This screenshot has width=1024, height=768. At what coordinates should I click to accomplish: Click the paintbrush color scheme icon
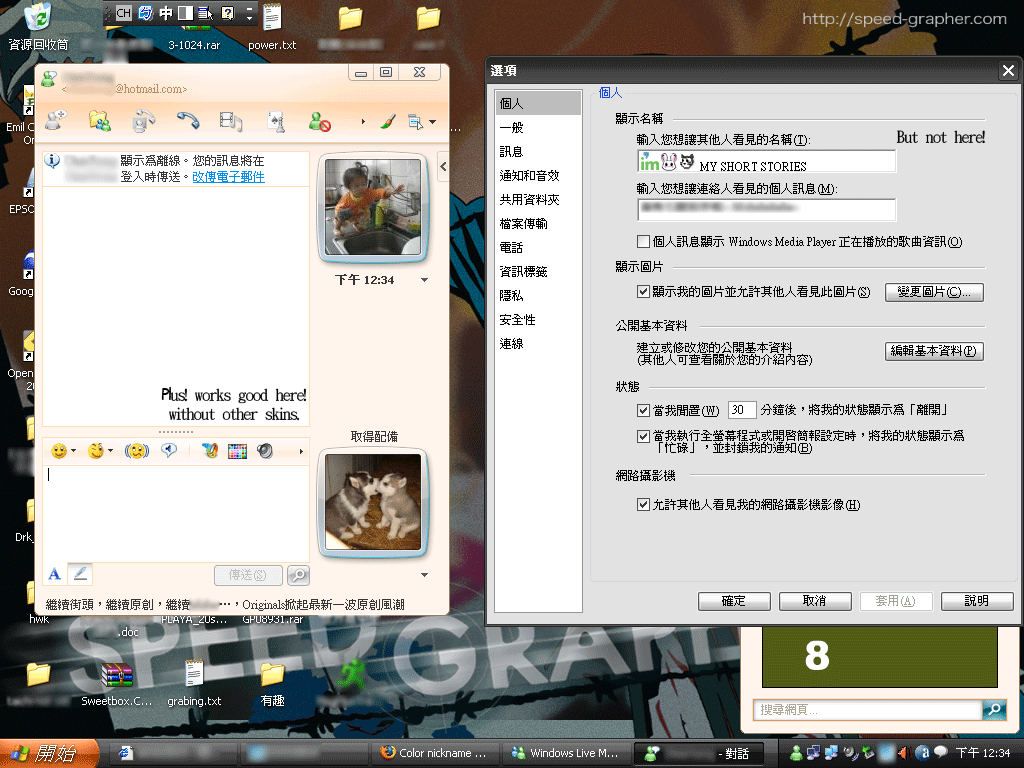pyautogui.click(x=387, y=121)
